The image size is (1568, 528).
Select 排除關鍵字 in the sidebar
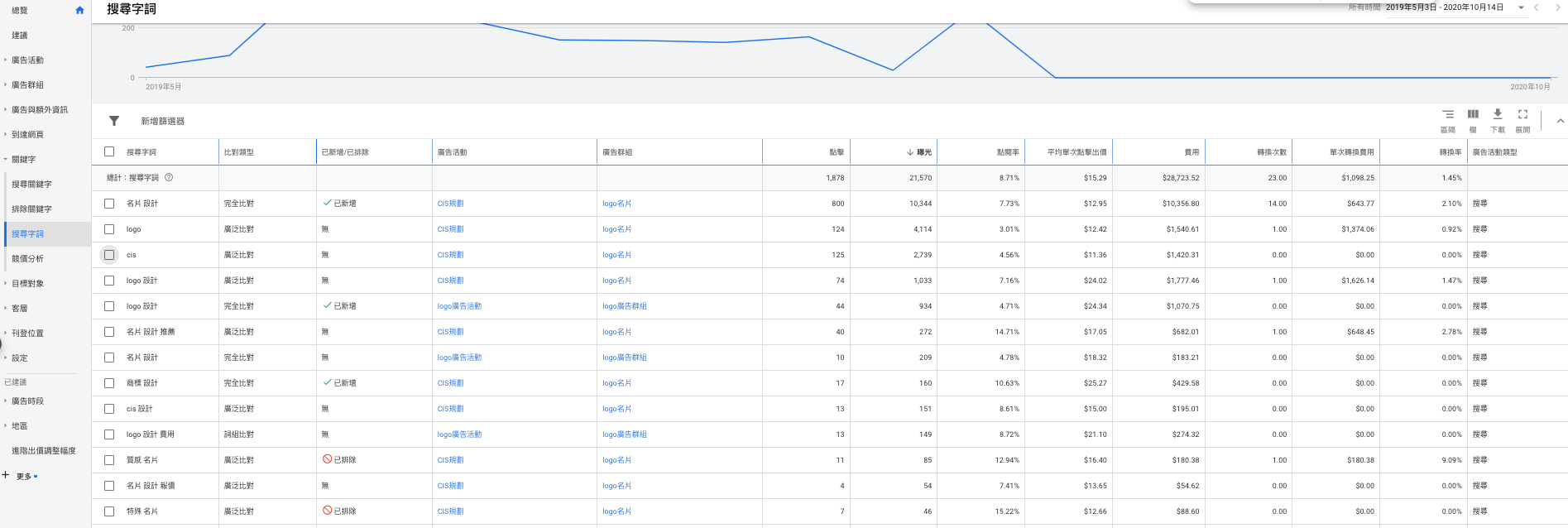tap(31, 209)
